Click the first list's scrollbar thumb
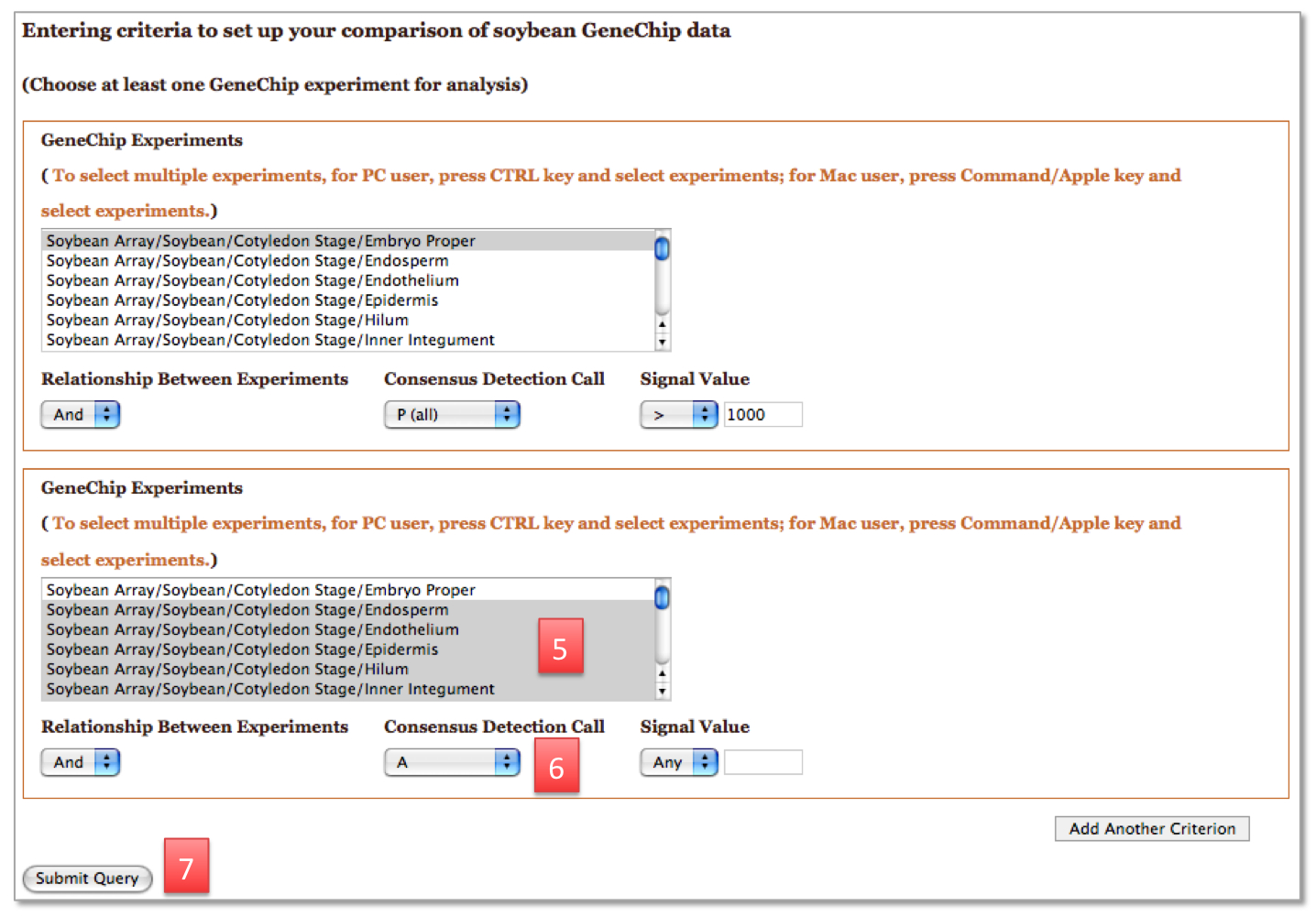 (663, 249)
